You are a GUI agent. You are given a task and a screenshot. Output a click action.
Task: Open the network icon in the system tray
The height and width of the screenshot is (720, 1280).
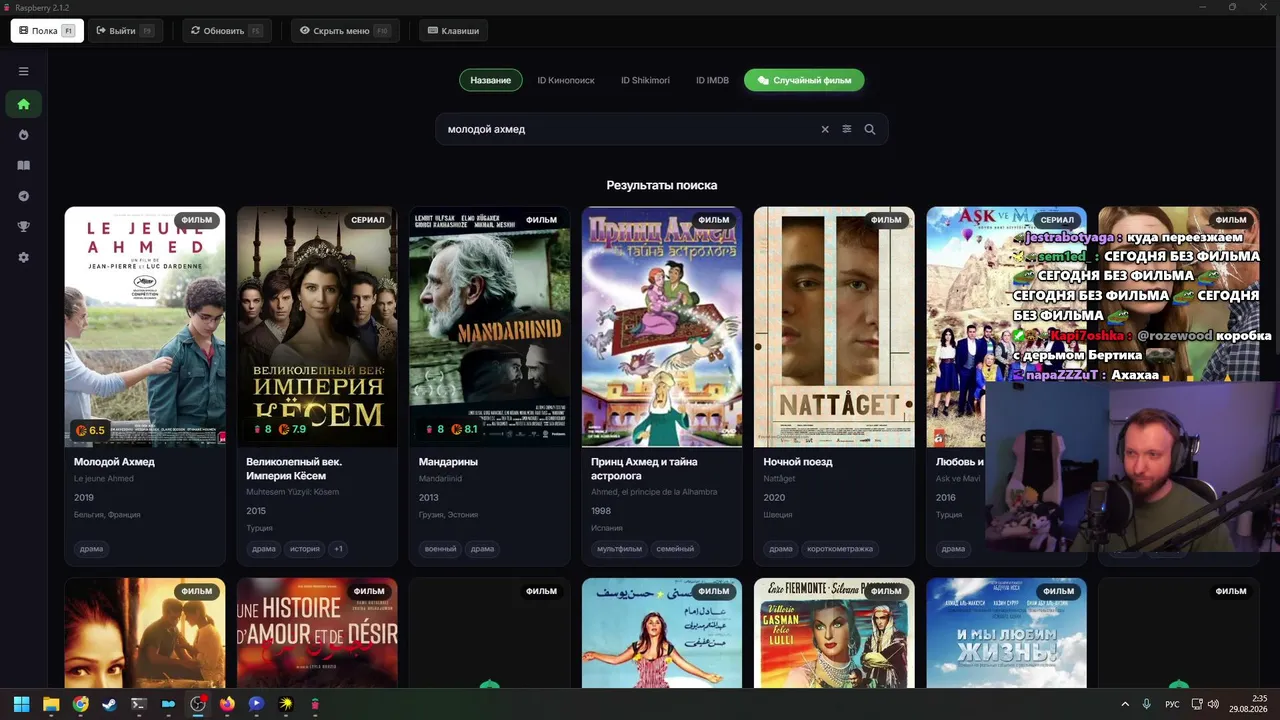[x=1197, y=704]
